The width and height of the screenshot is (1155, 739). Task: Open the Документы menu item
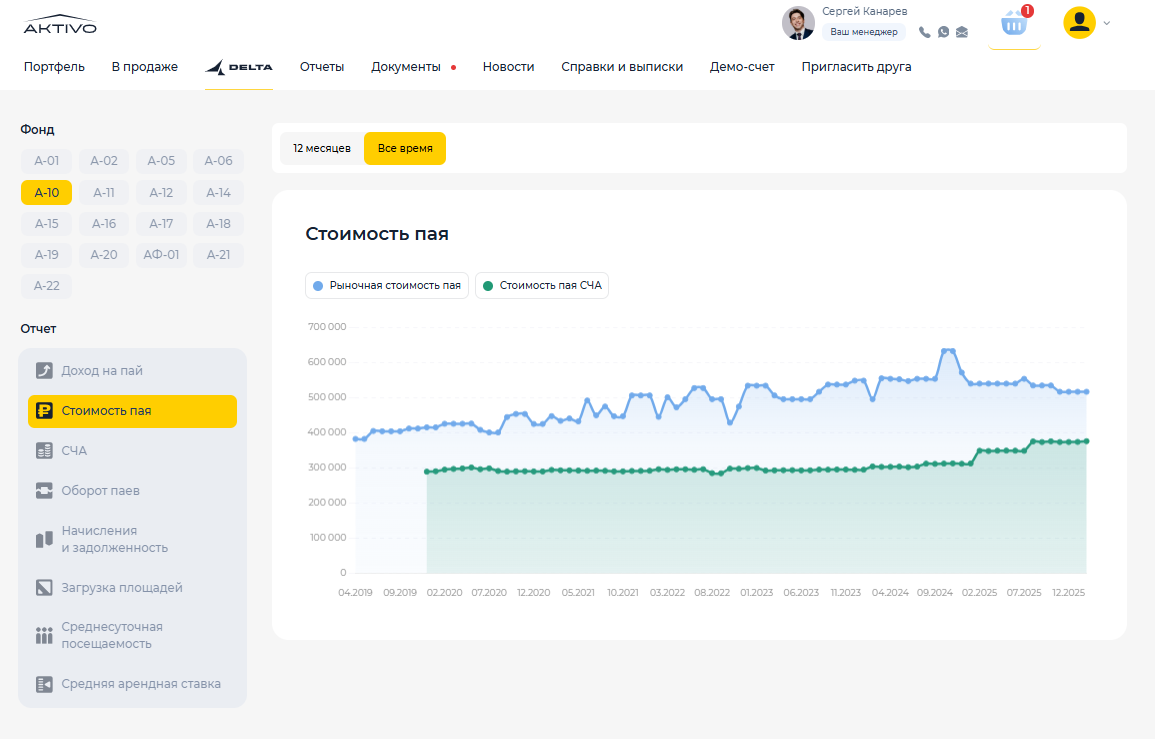(406, 67)
